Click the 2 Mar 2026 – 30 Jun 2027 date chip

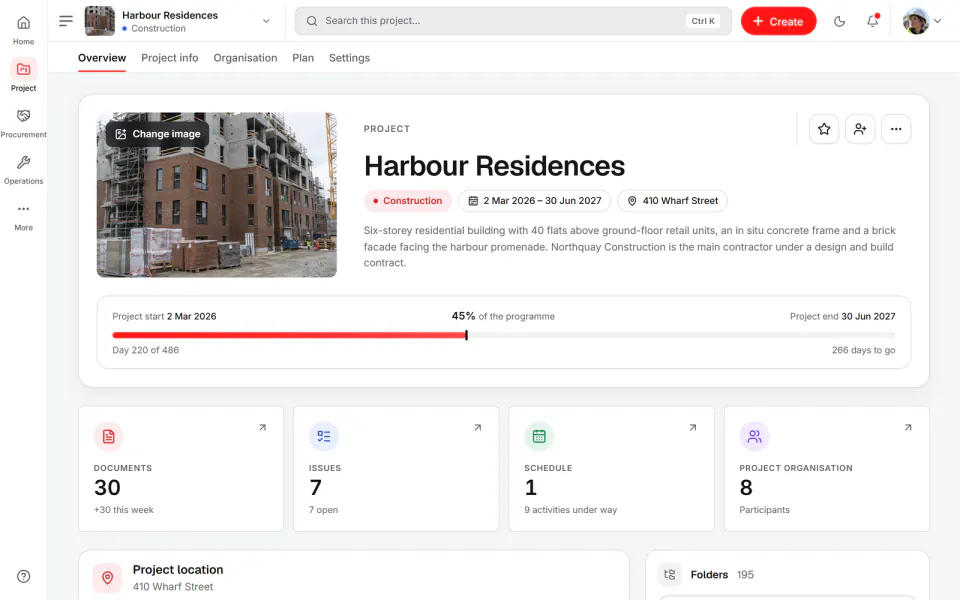[x=534, y=201]
